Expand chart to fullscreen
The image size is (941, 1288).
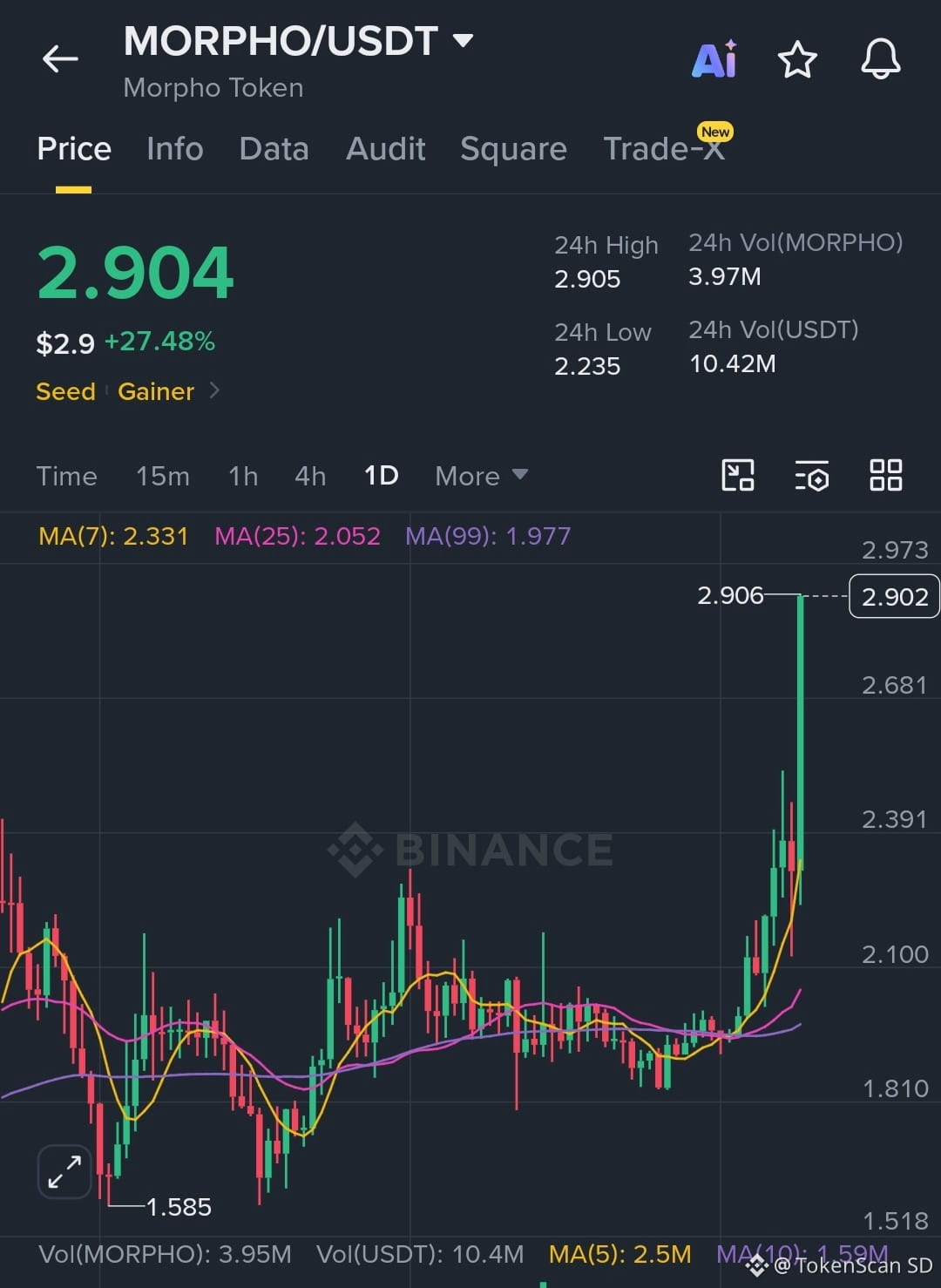pyautogui.click(x=64, y=1171)
